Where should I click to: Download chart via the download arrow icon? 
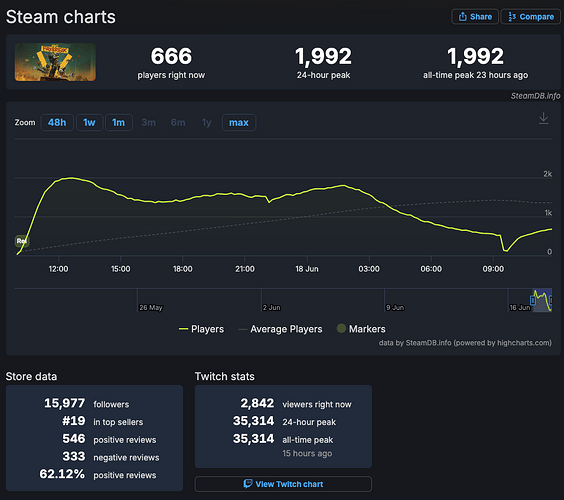coord(543,118)
